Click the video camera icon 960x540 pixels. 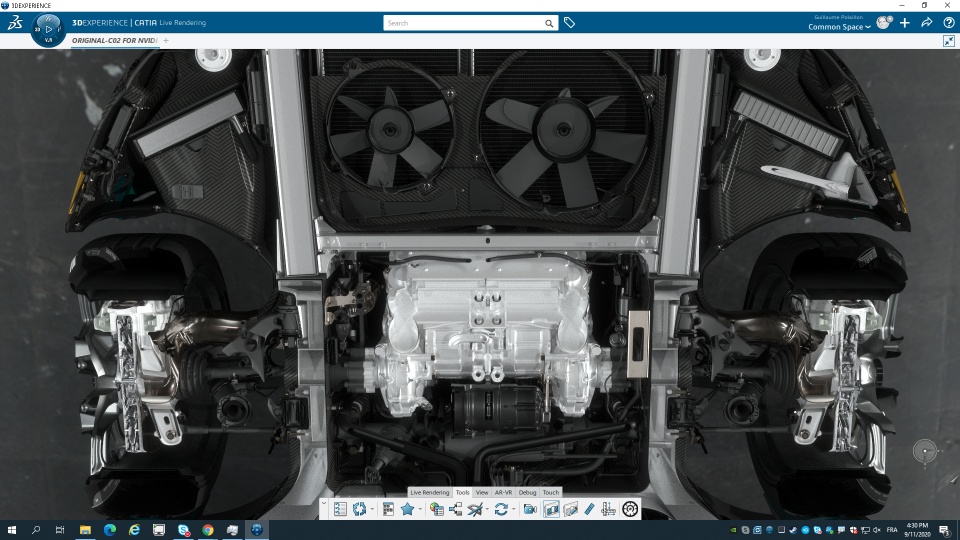click(x=530, y=509)
